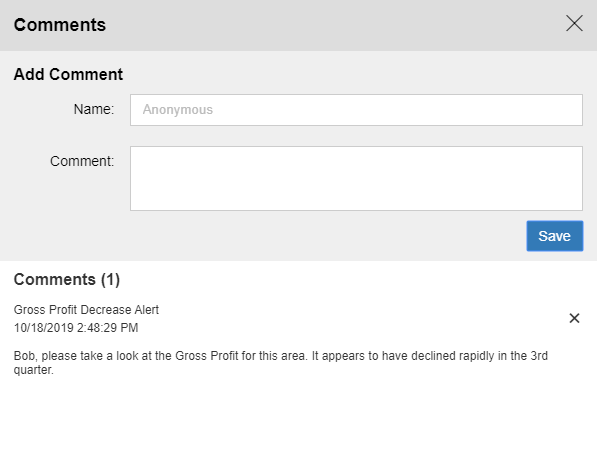Image resolution: width=597 pixels, height=459 pixels.
Task: Select the Gross Profit Decrease Alert title
Action: pos(86,310)
